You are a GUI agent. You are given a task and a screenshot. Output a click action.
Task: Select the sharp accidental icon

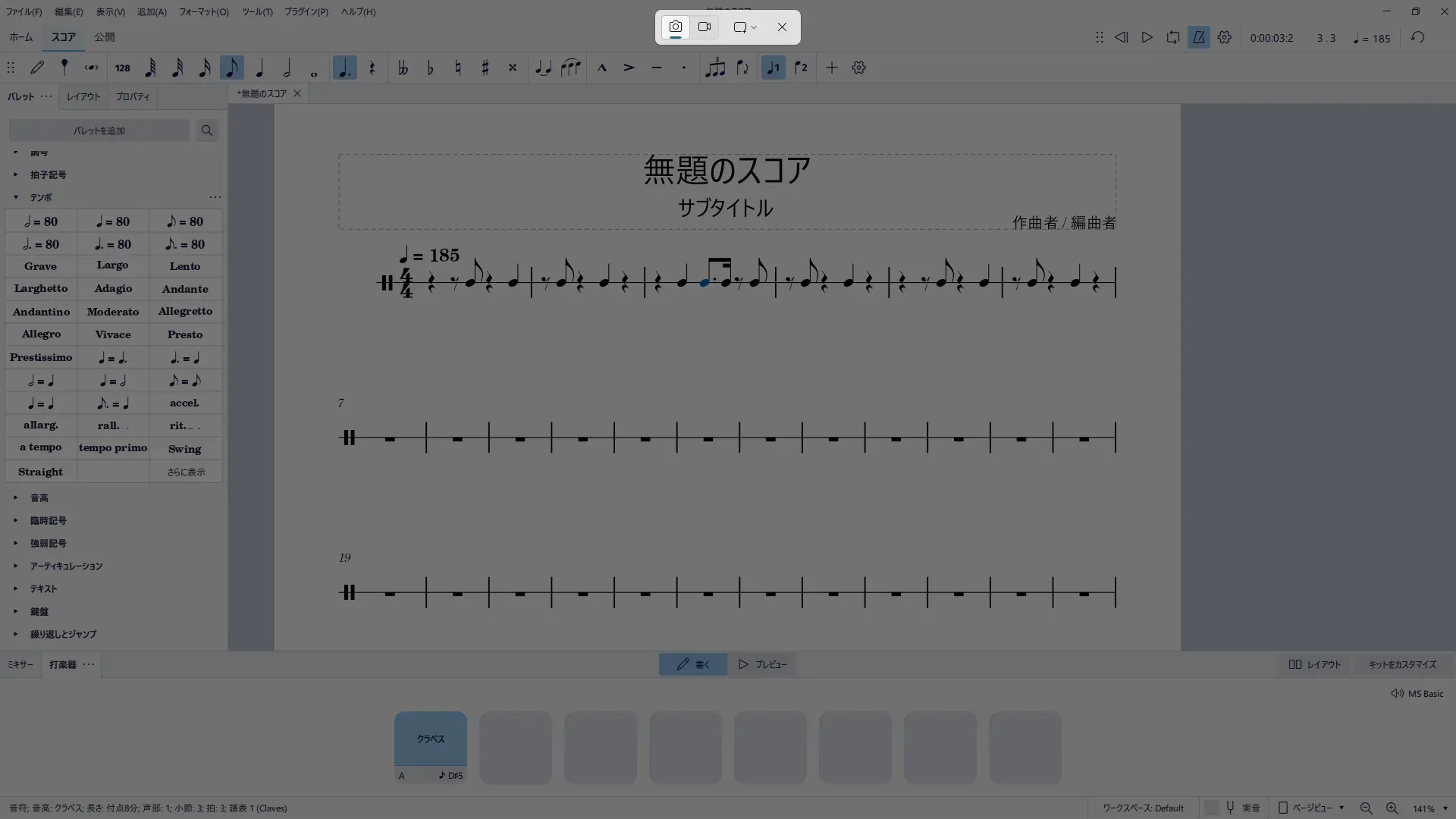485,67
